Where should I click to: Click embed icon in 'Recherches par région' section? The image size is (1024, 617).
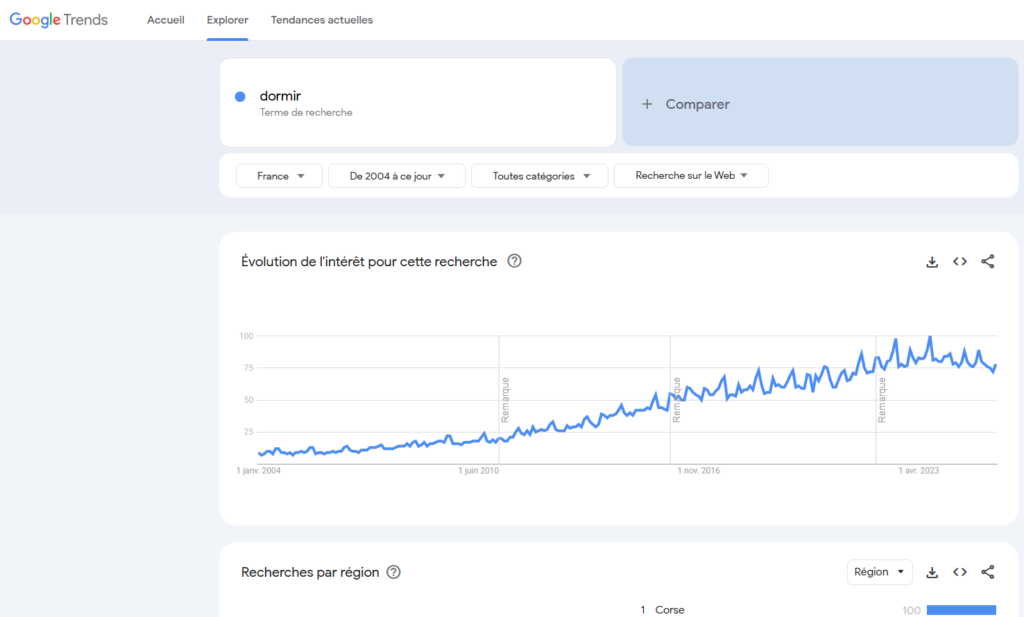pos(960,572)
